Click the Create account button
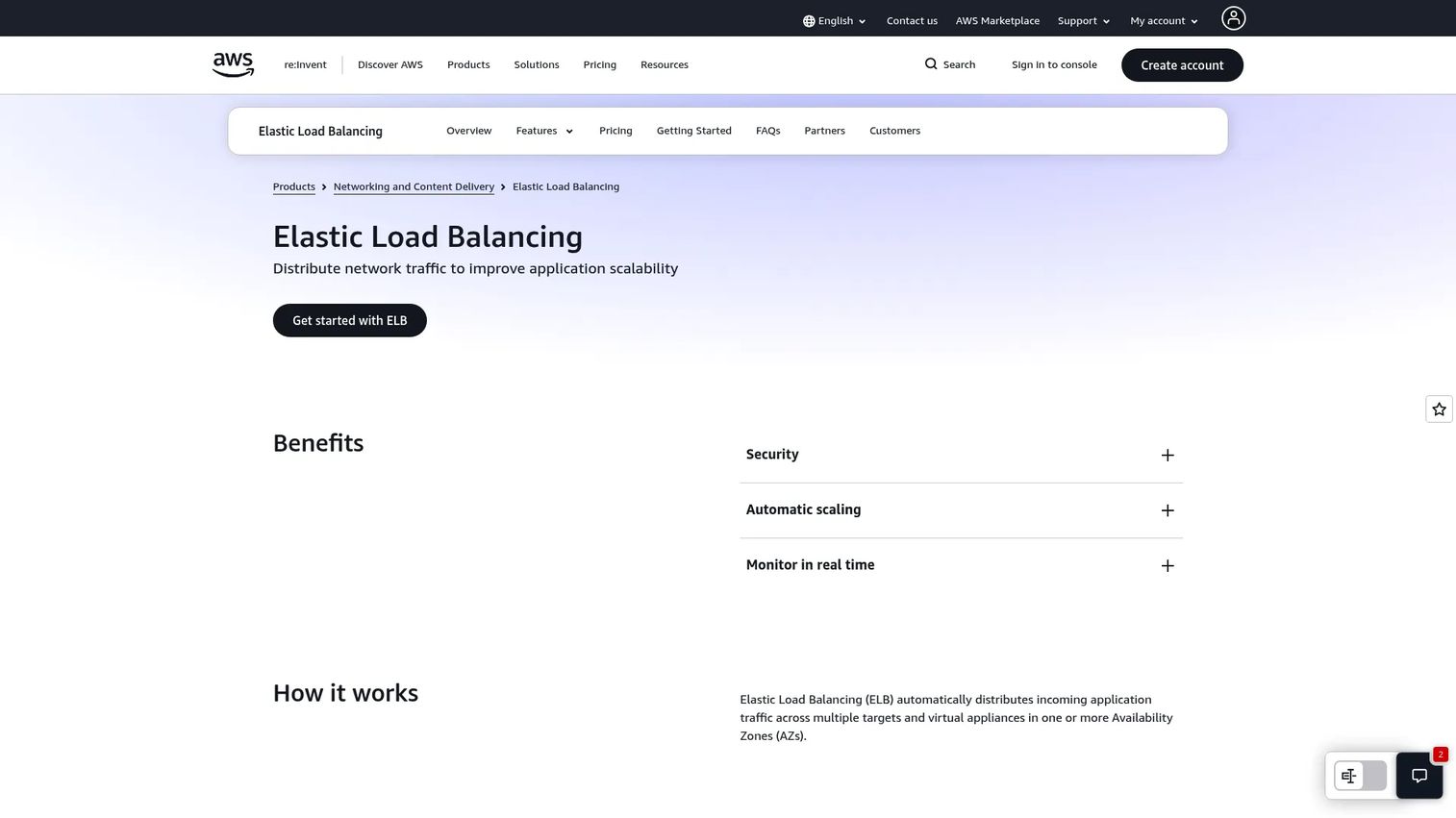This screenshot has width=1456, height=818. (1182, 65)
